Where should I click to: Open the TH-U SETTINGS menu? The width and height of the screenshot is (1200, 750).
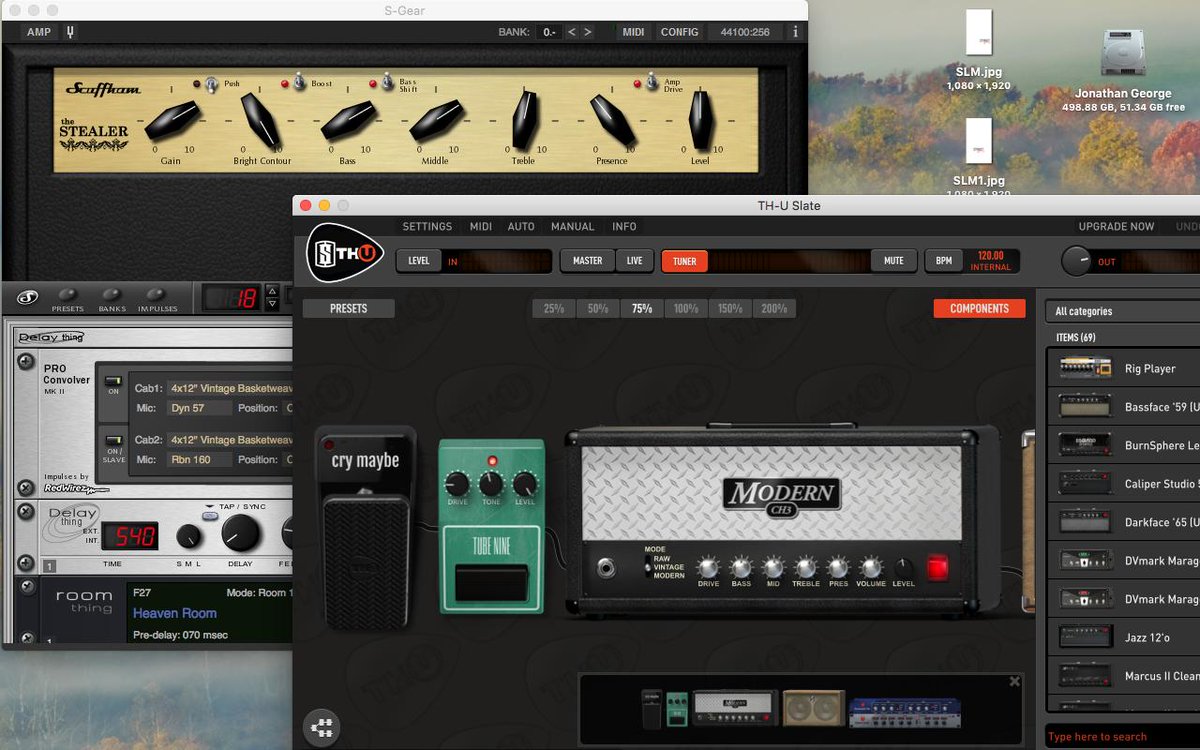427,227
